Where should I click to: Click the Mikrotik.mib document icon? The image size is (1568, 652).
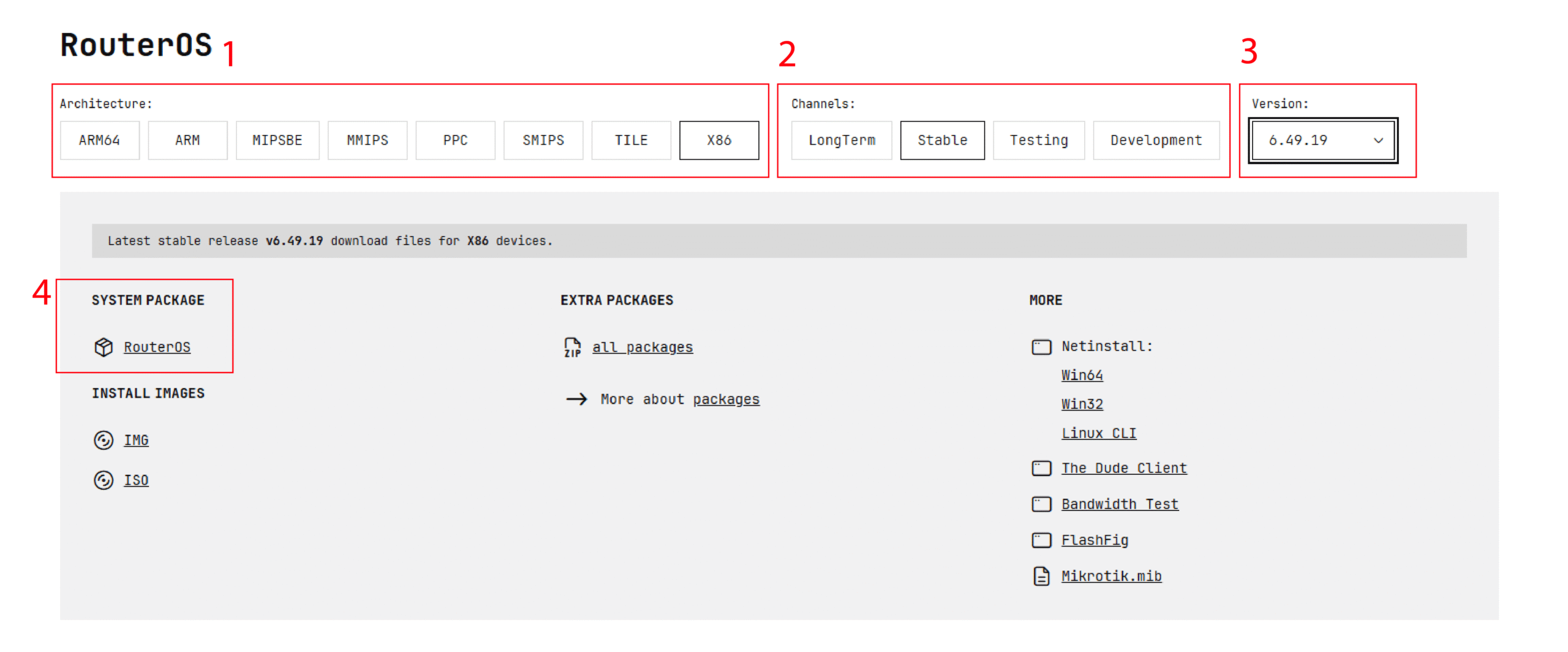pyautogui.click(x=1041, y=576)
